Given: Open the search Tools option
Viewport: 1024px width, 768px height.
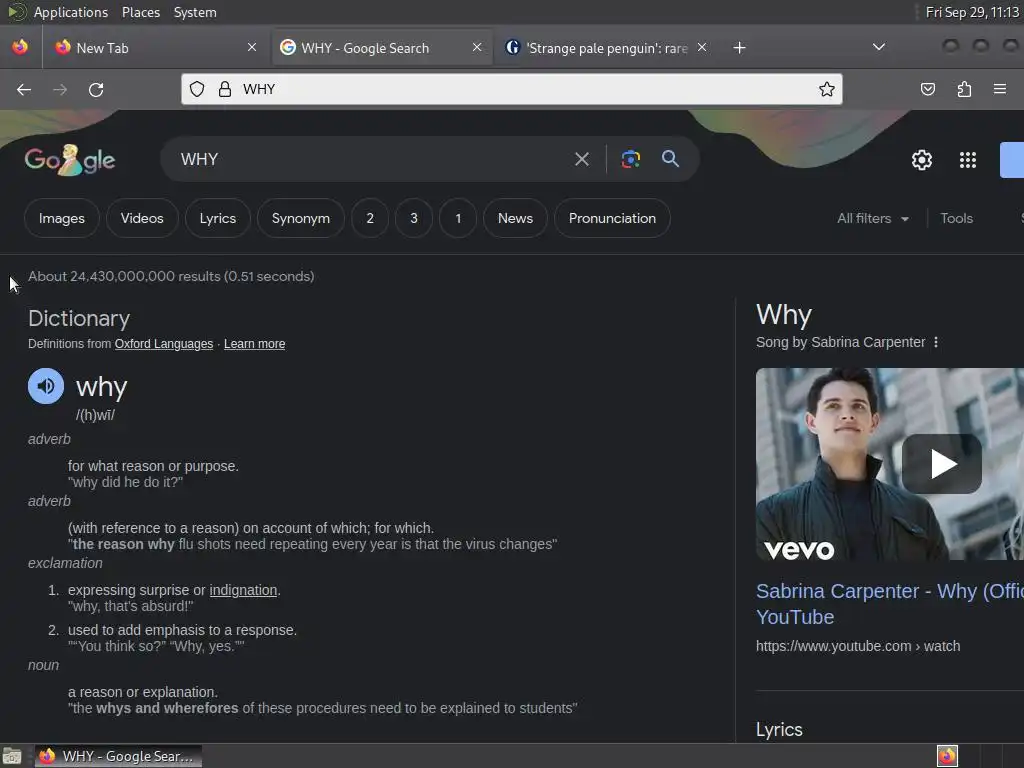Looking at the screenshot, I should tap(956, 218).
